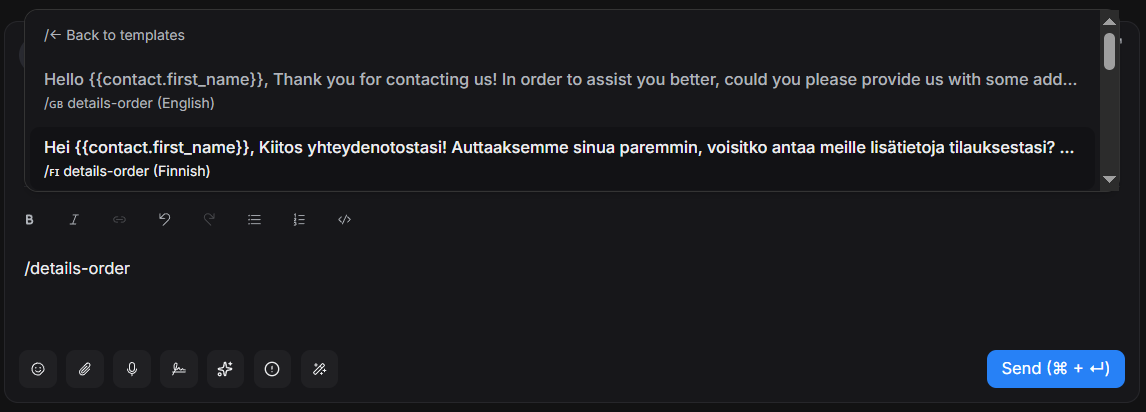Insert a bulleted list
This screenshot has height=412, width=1146.
coord(254,219)
